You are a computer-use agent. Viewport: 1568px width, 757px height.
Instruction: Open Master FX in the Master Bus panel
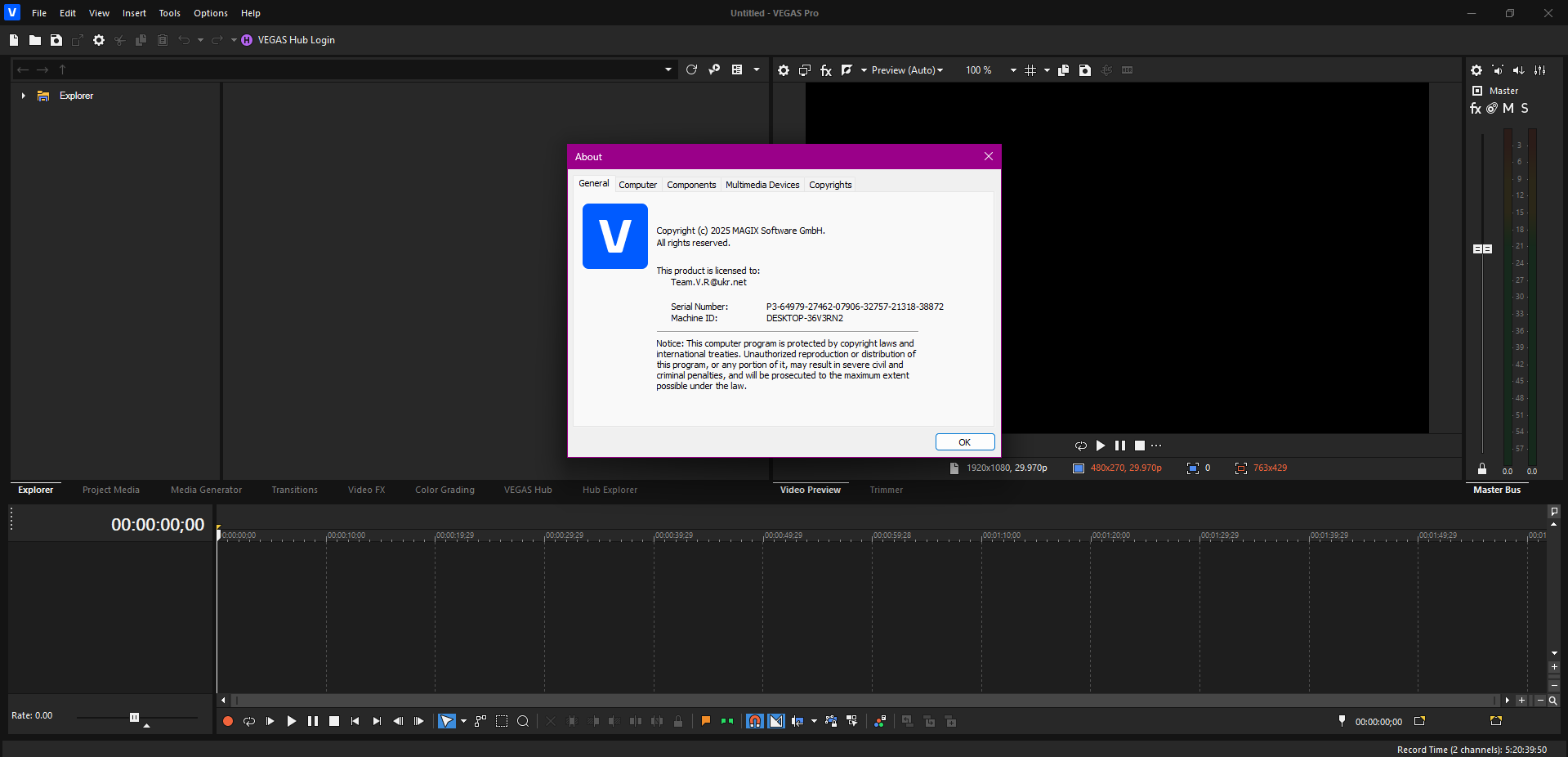1476,109
